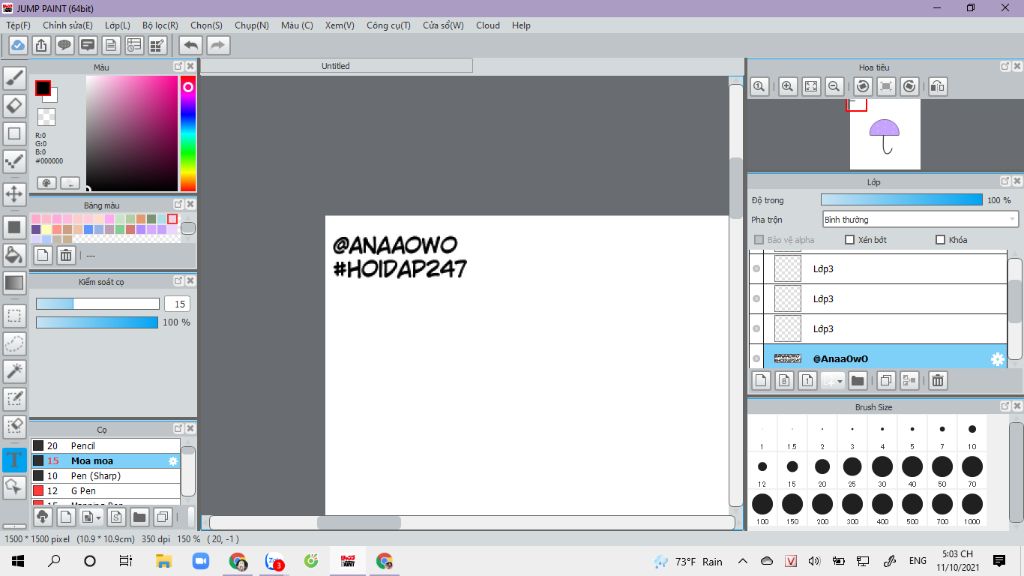Adjust the Độ trong opacity slider
1024x576 pixels.
click(901, 200)
